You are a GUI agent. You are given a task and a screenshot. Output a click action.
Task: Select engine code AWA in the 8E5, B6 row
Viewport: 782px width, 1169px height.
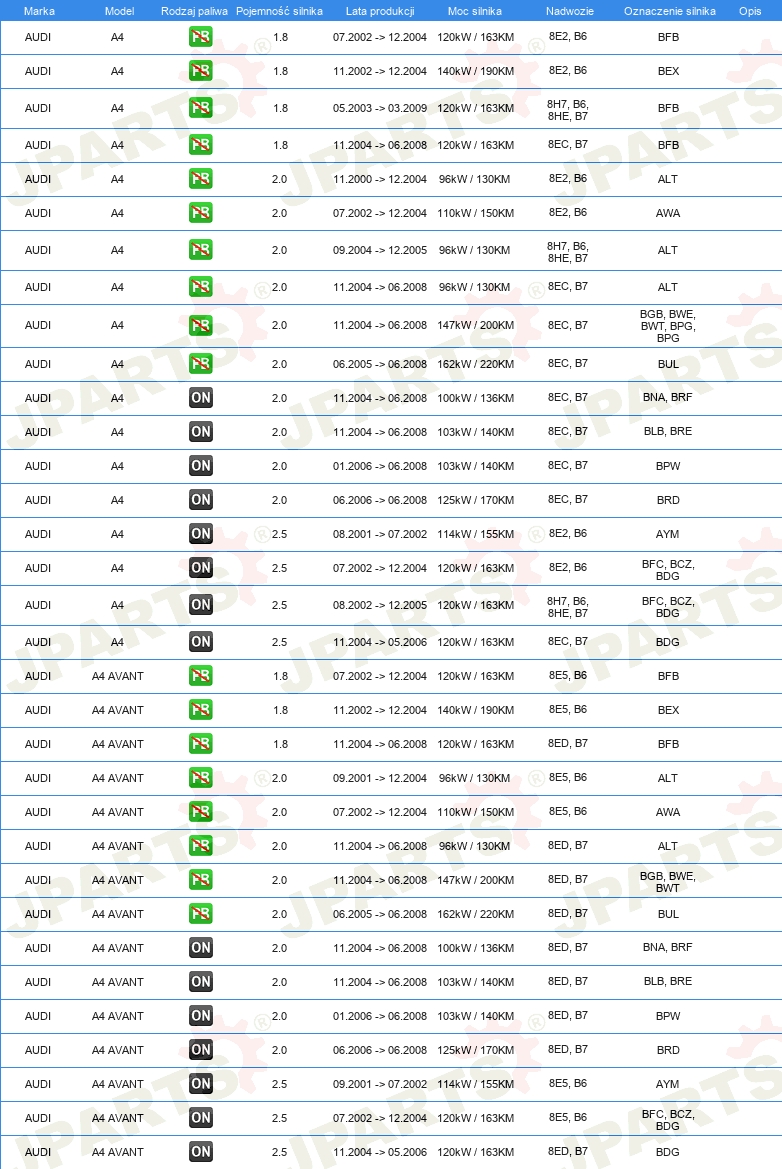click(x=668, y=812)
